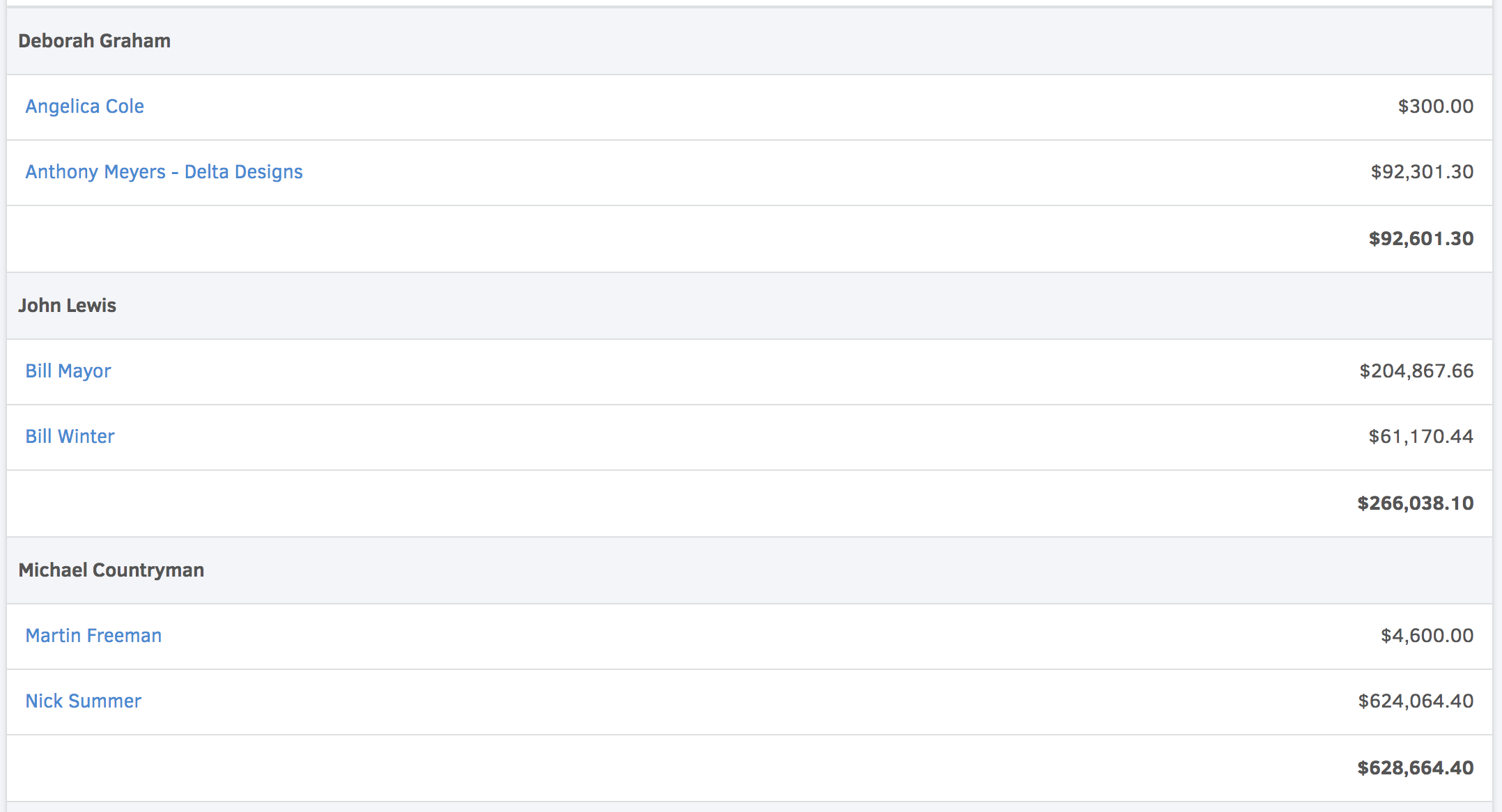1502x812 pixels.
Task: Open the Angelica Cole link
Action: pos(84,107)
